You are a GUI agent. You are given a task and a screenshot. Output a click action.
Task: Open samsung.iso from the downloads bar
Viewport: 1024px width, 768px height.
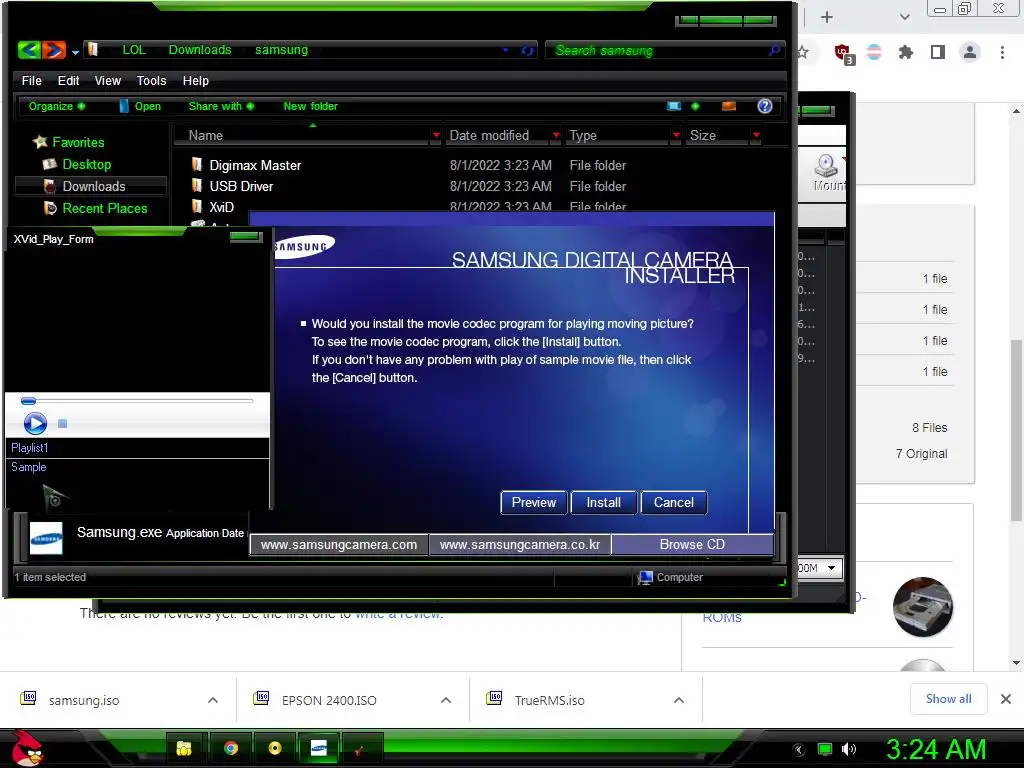click(83, 700)
